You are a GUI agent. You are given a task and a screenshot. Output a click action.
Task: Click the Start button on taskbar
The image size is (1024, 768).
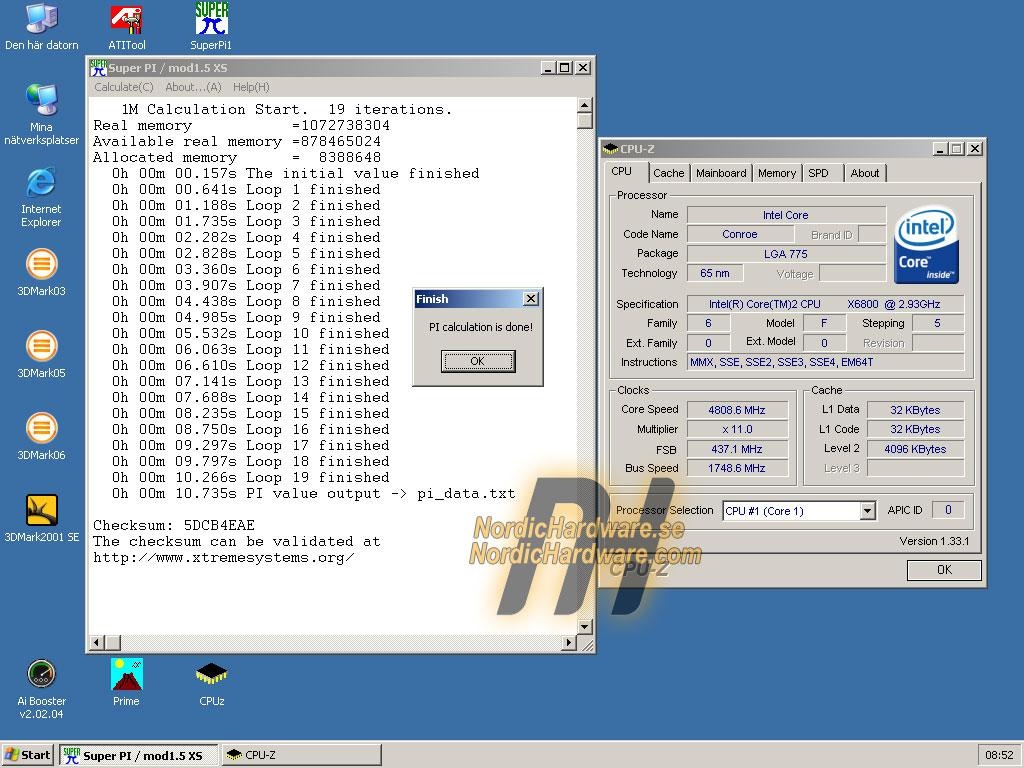(28, 755)
